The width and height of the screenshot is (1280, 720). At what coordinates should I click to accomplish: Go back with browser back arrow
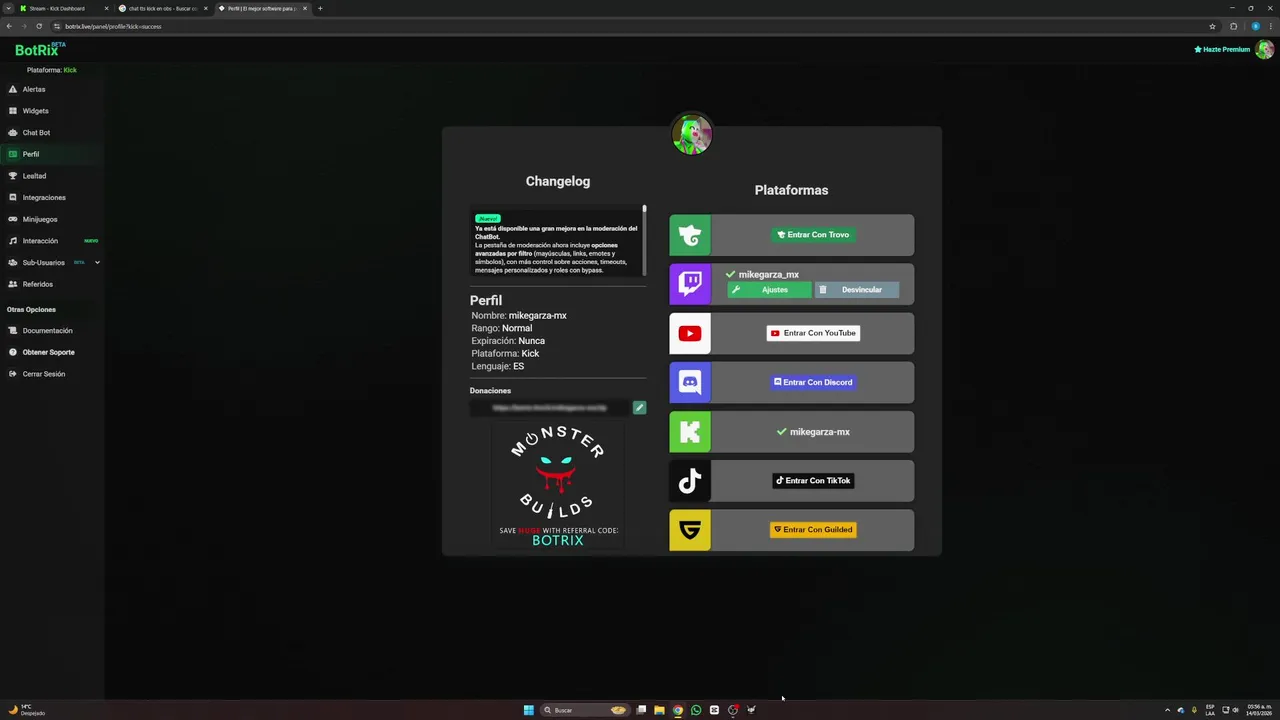click(x=9, y=26)
